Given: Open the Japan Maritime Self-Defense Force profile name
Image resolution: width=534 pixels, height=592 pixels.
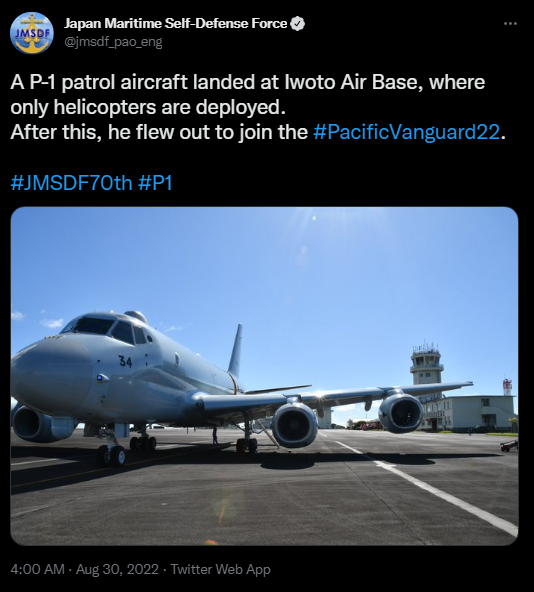Looking at the screenshot, I should pyautogui.click(x=176, y=23).
